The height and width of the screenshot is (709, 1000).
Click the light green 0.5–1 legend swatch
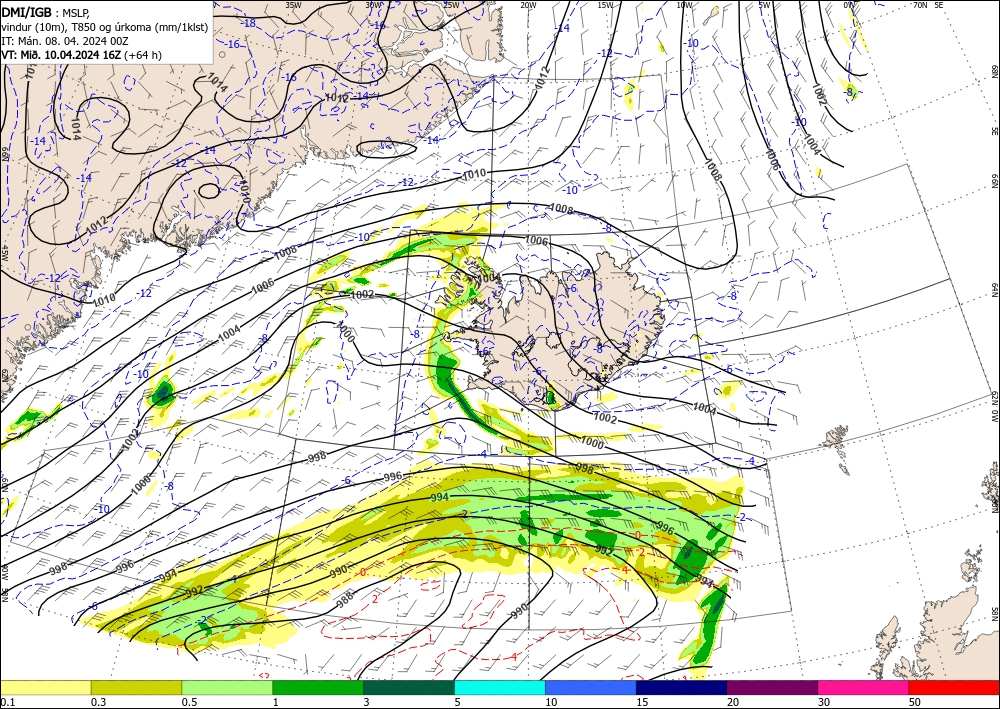227,687
